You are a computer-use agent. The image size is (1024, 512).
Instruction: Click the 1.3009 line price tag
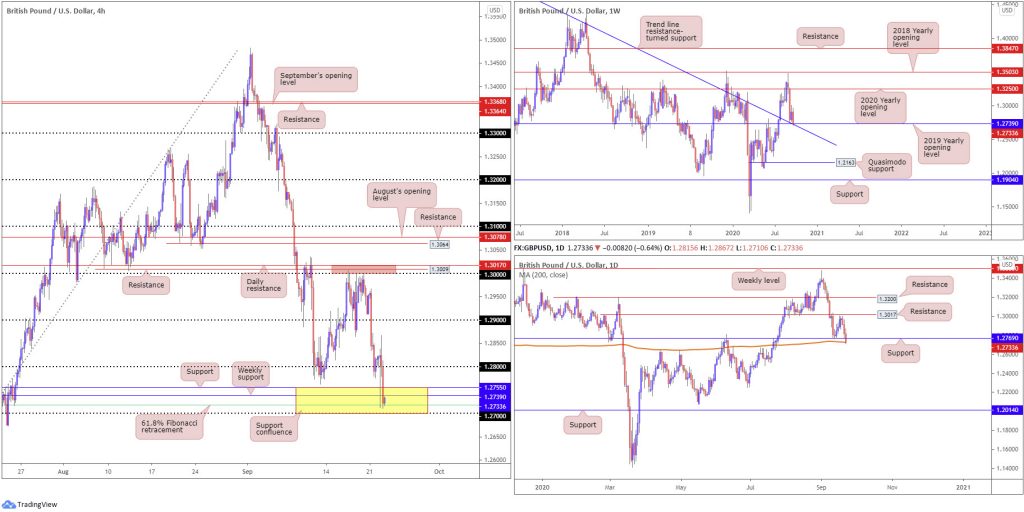click(440, 268)
